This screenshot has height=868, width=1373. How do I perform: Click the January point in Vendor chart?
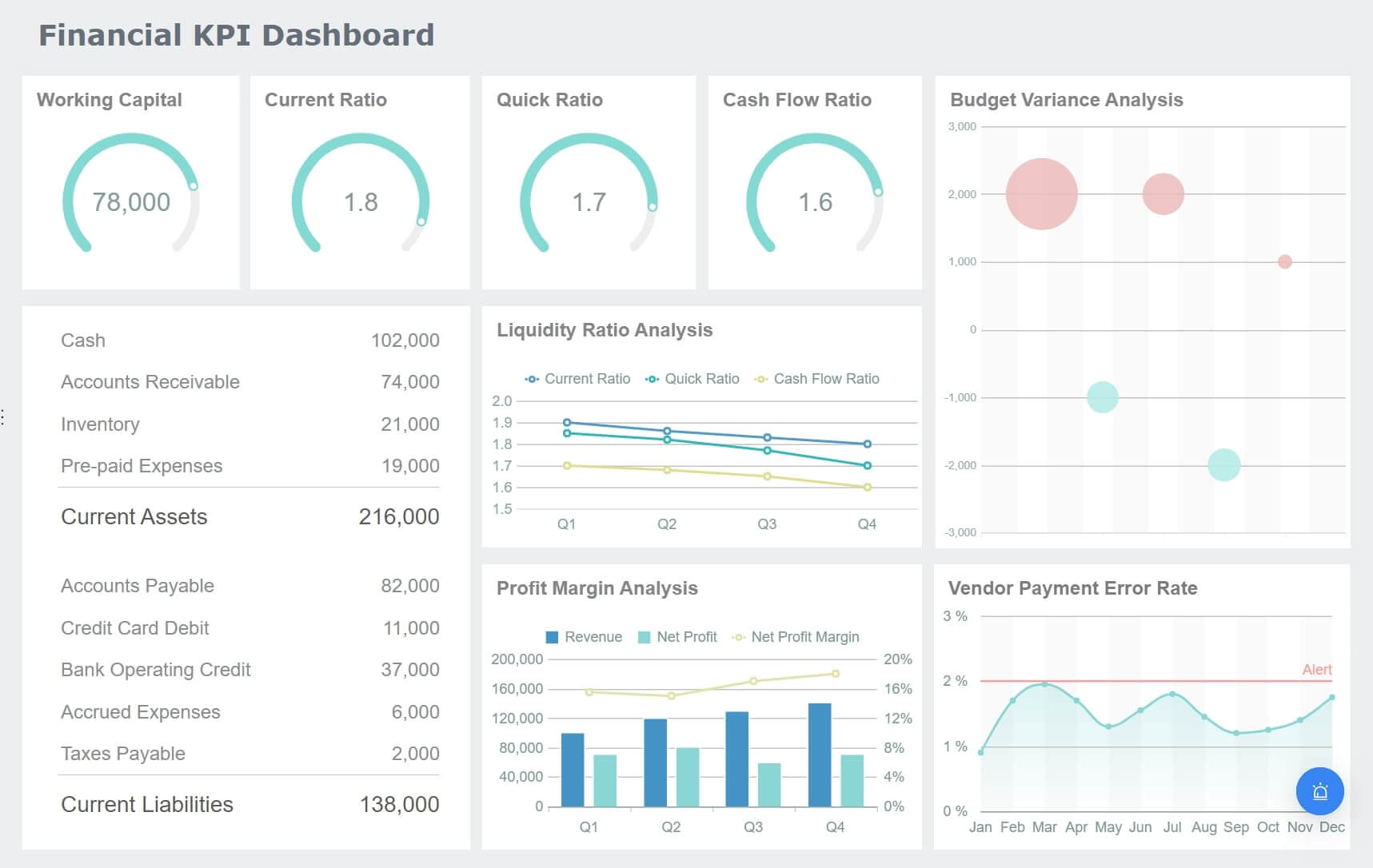pyautogui.click(x=981, y=752)
